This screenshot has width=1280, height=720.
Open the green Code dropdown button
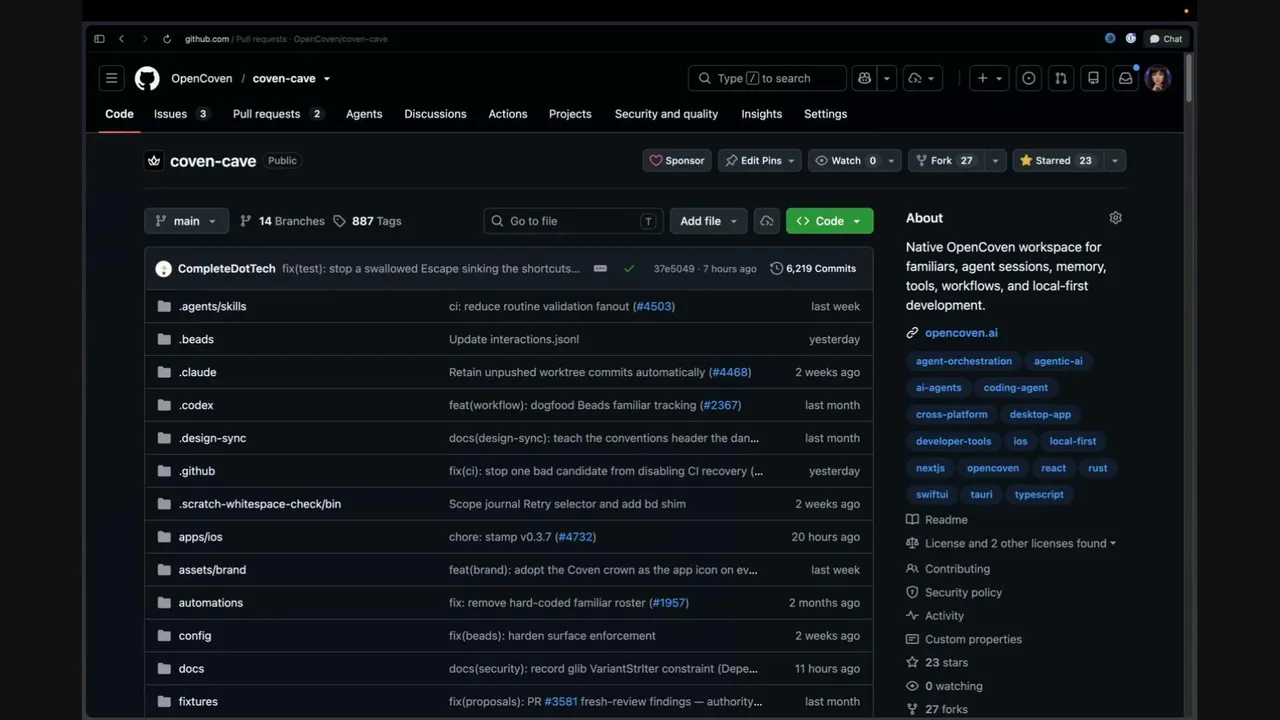click(830, 221)
